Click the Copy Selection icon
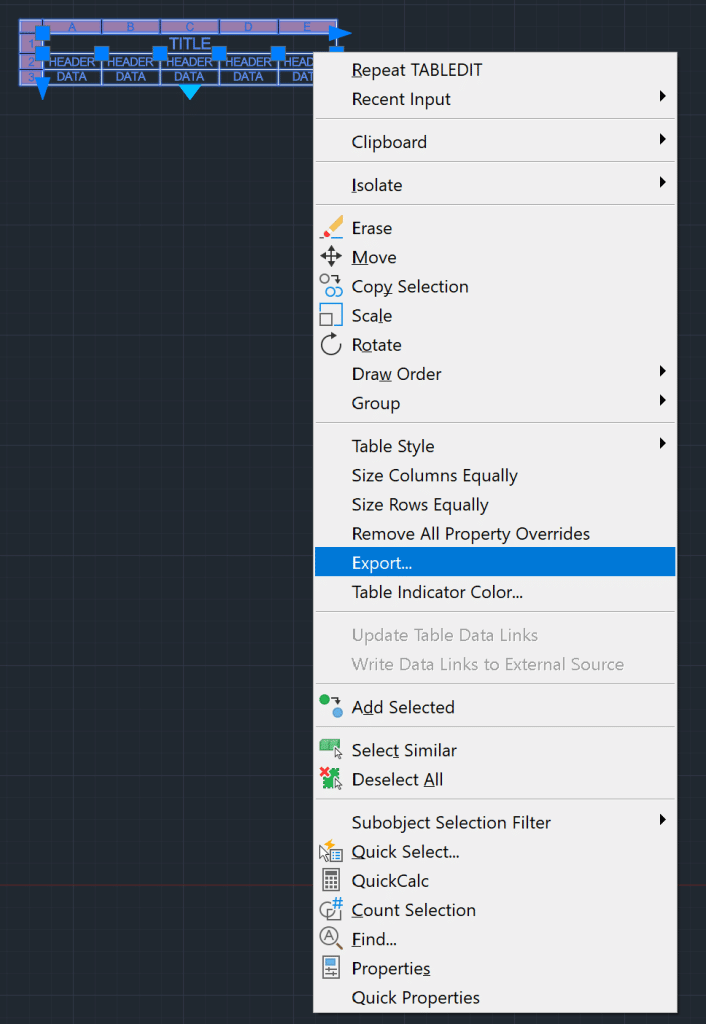 (x=331, y=286)
